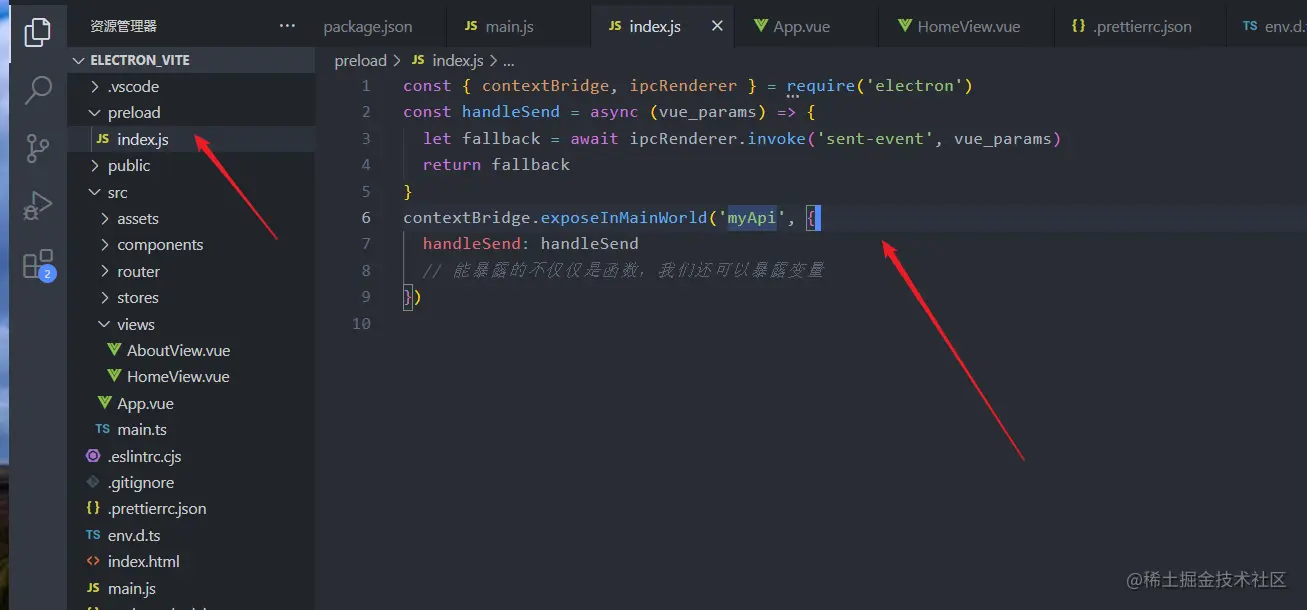
Task: Click the 'require' call on line 1
Action: pyautogui.click(x=821, y=86)
